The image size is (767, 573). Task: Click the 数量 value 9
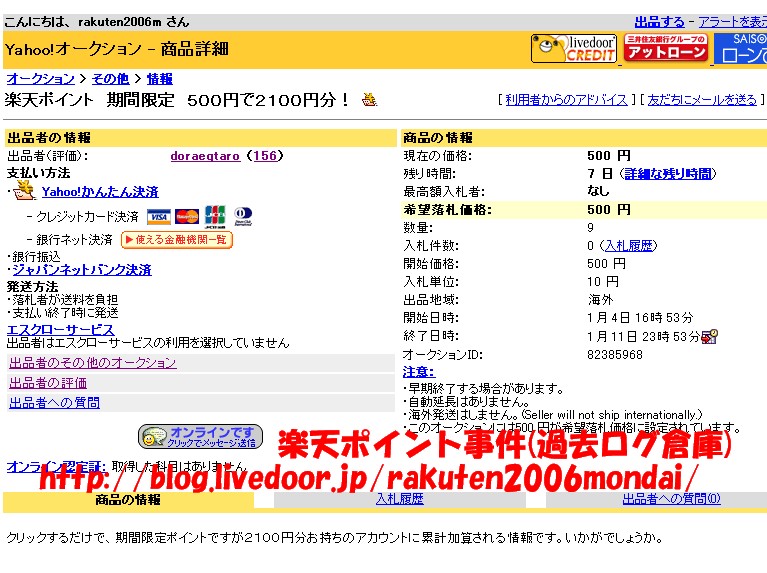(590, 228)
